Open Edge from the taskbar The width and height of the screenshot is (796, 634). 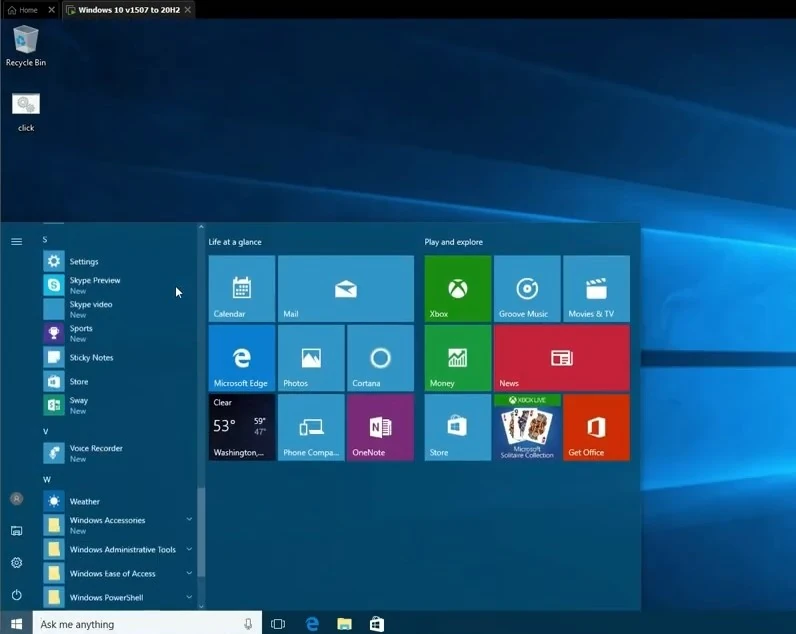312,624
